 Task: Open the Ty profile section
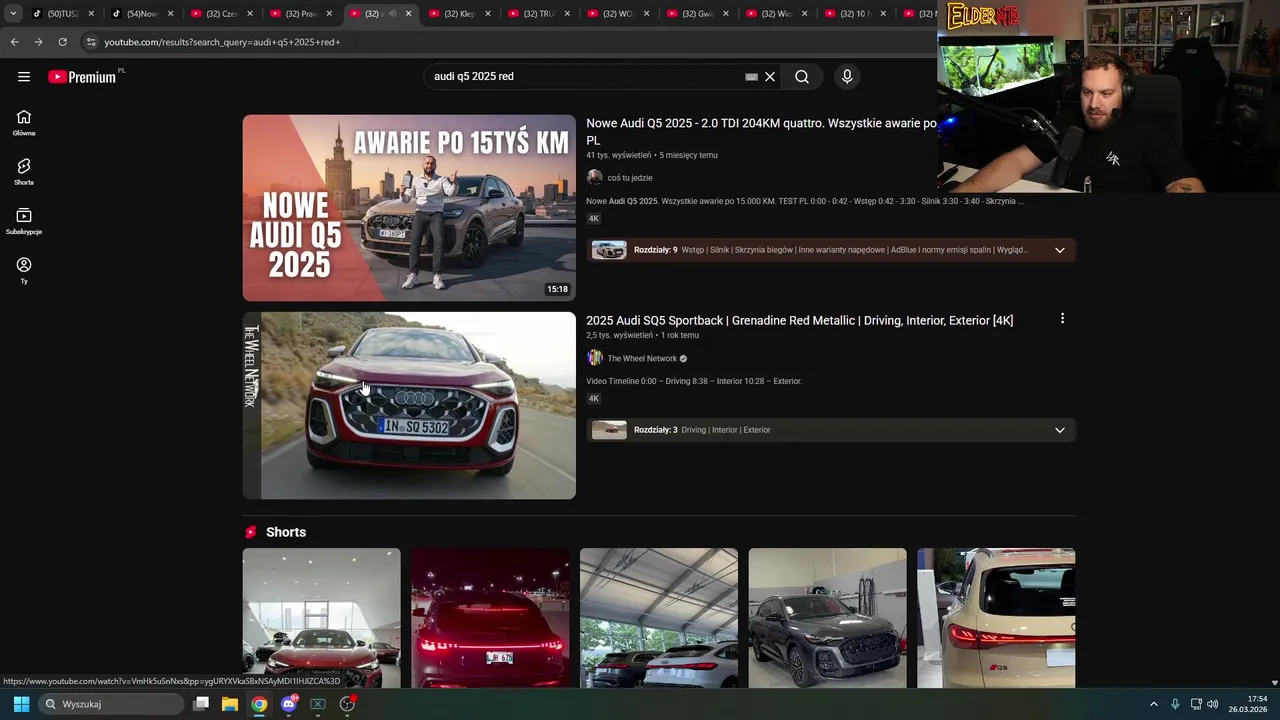pyautogui.click(x=24, y=270)
